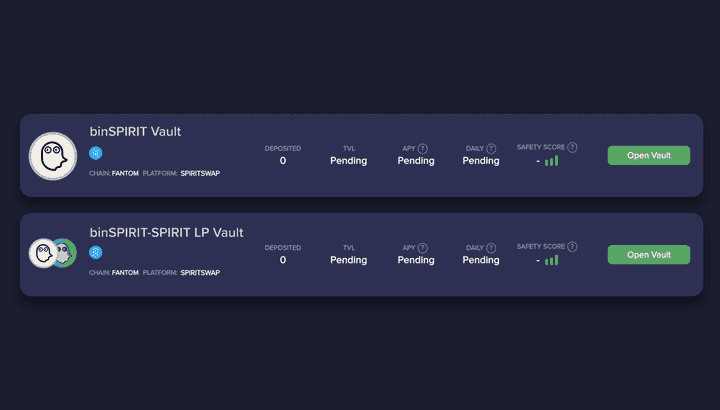Open Vault for binSPIRIT
The height and width of the screenshot is (410, 720).
[648, 155]
